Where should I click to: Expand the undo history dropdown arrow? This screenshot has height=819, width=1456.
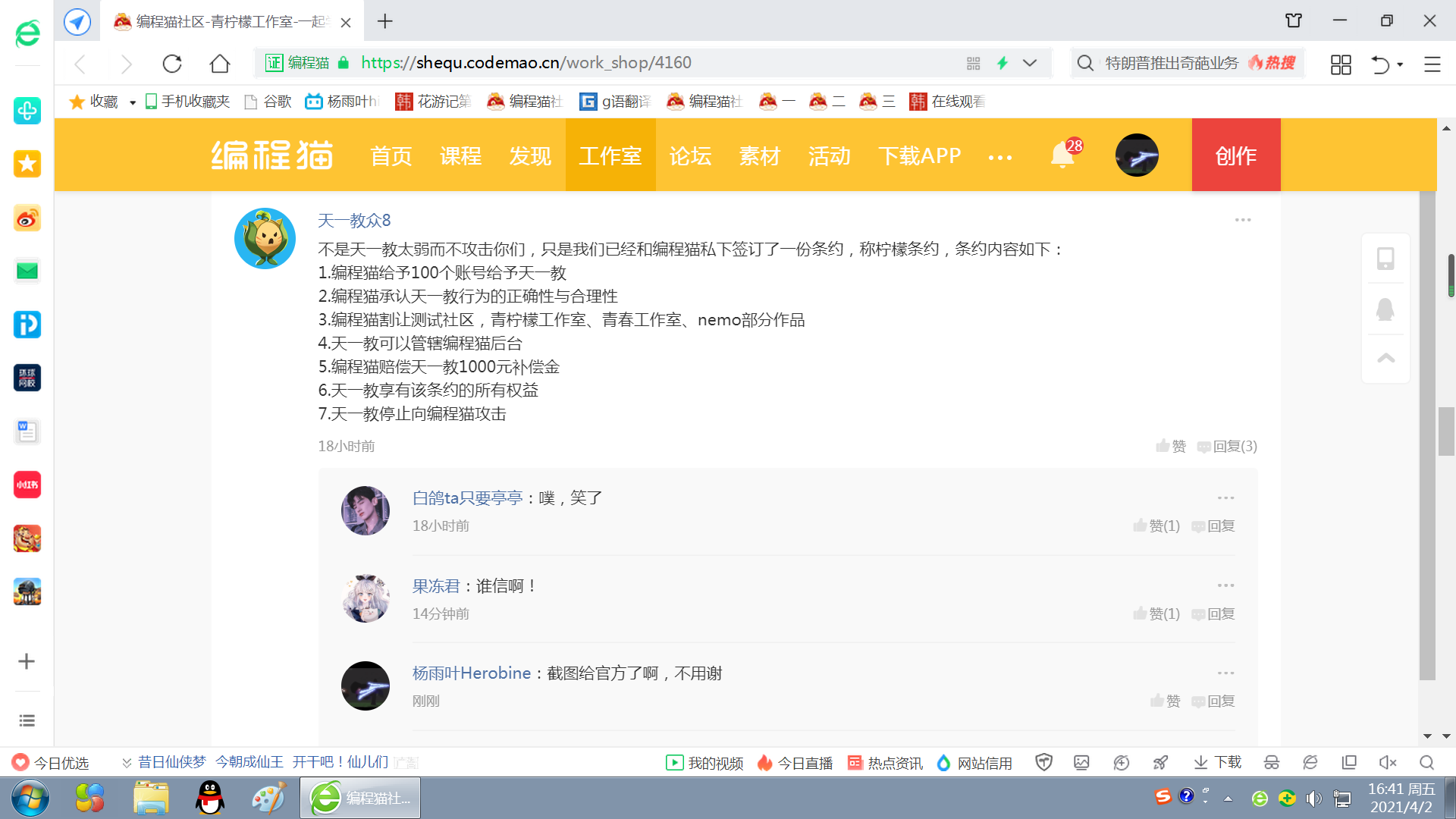pyautogui.click(x=1400, y=64)
